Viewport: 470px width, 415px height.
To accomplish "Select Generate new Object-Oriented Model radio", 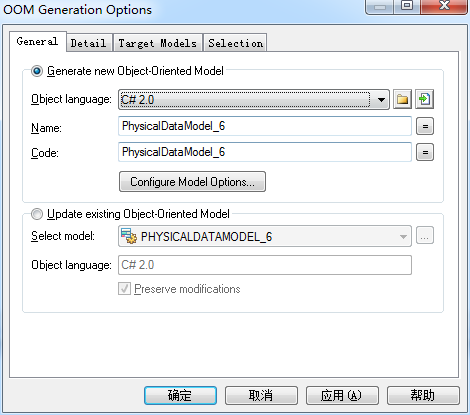I will (37, 71).
